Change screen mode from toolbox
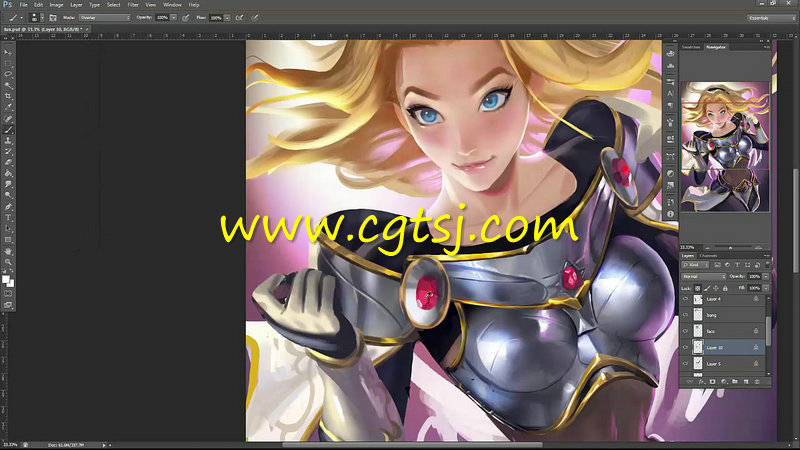 8,305
